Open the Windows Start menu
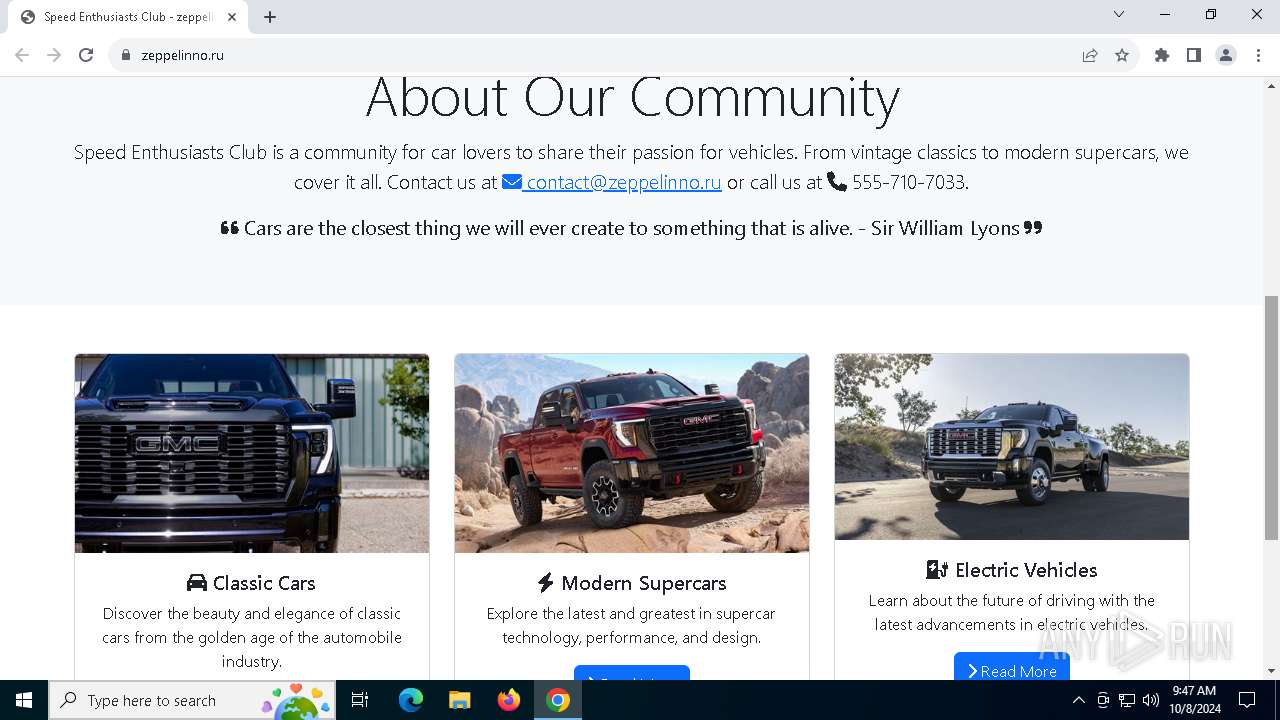The height and width of the screenshot is (720, 1280). pyautogui.click(x=24, y=700)
